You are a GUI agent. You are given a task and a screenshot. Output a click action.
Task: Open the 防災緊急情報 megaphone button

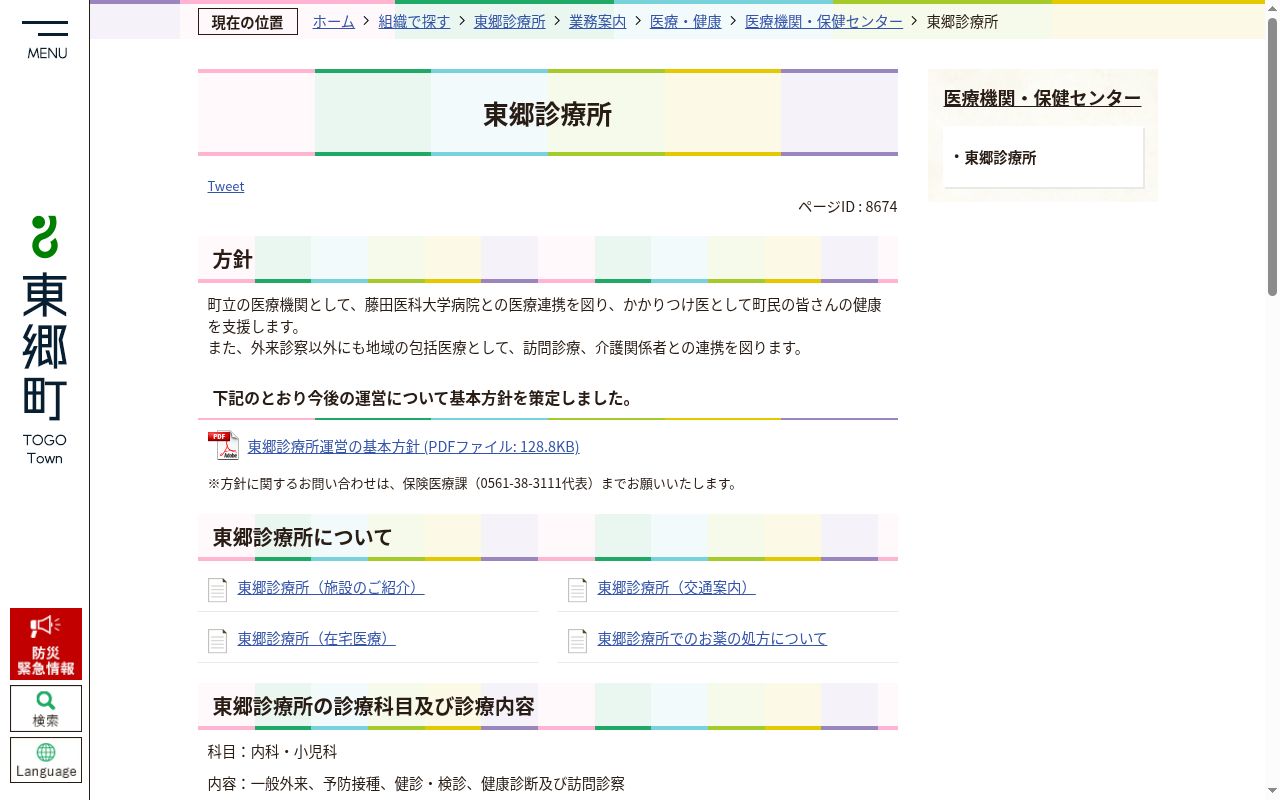(46, 644)
